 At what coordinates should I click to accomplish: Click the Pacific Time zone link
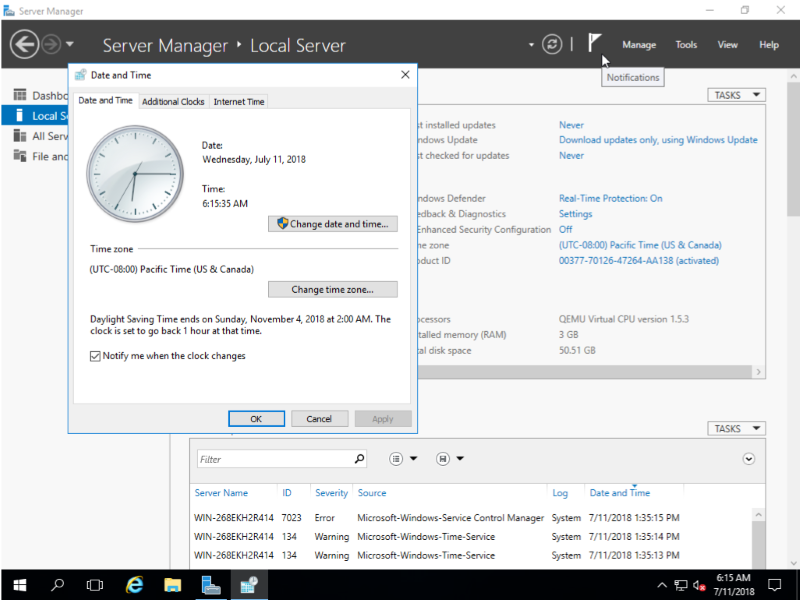640,245
